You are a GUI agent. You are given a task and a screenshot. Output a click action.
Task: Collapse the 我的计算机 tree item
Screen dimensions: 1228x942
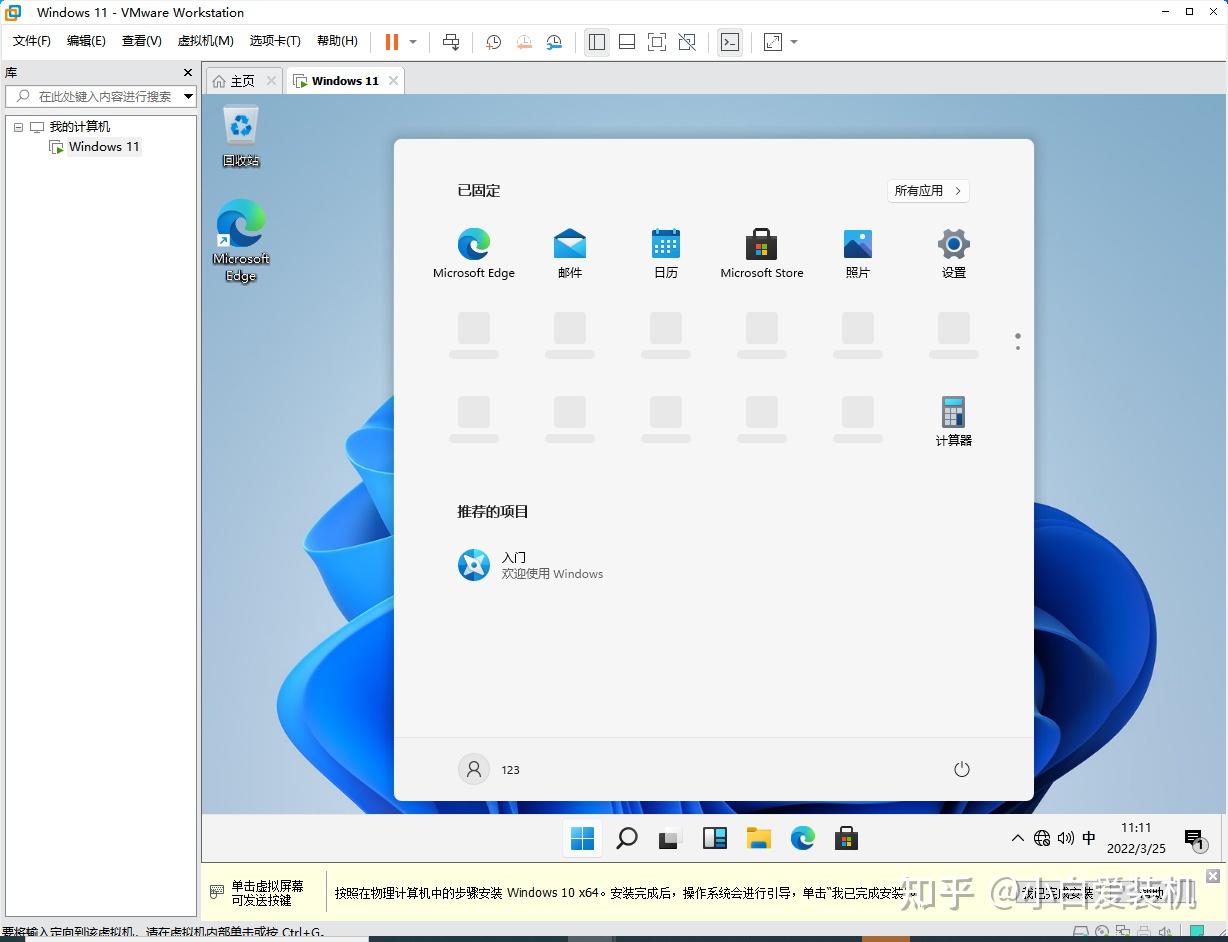pos(17,126)
